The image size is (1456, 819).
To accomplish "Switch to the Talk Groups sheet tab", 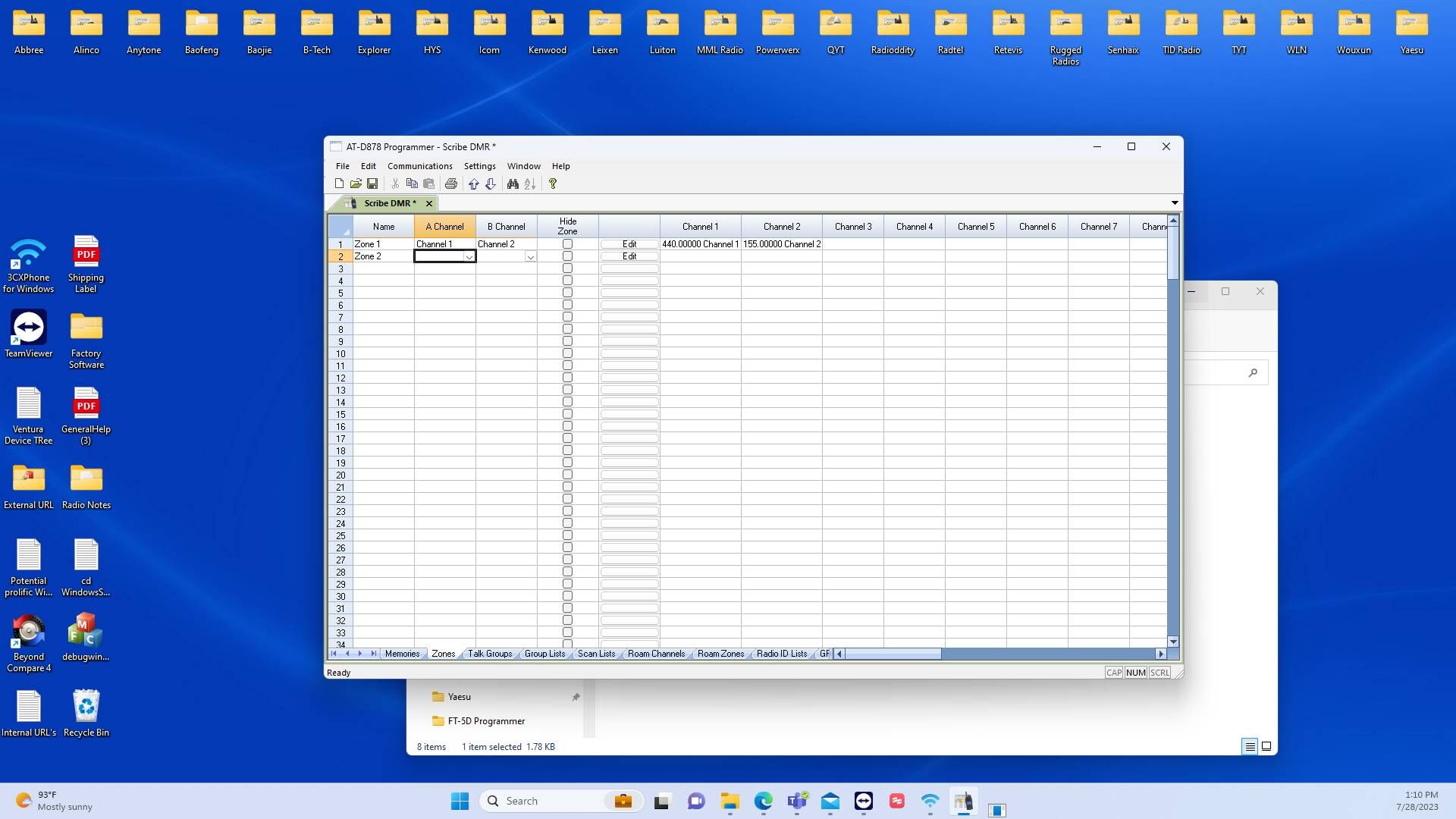I will (x=490, y=654).
